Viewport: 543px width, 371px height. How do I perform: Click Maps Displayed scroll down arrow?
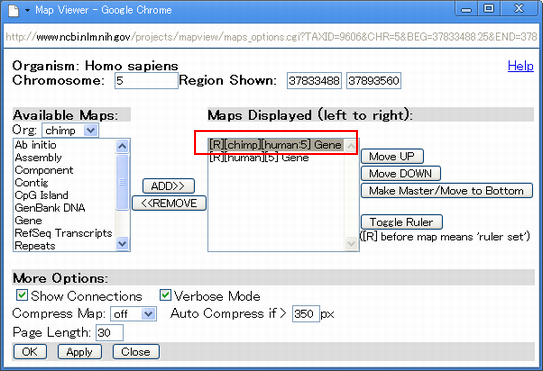351,244
